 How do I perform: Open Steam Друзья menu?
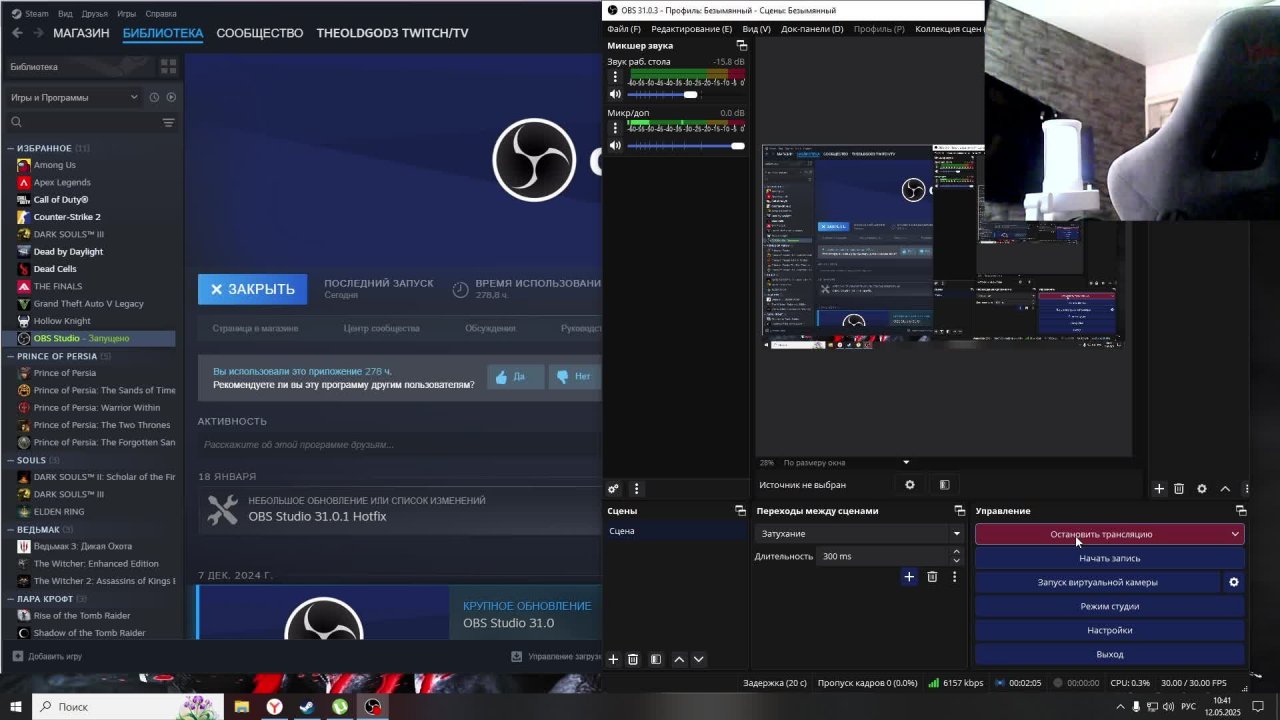[95, 14]
